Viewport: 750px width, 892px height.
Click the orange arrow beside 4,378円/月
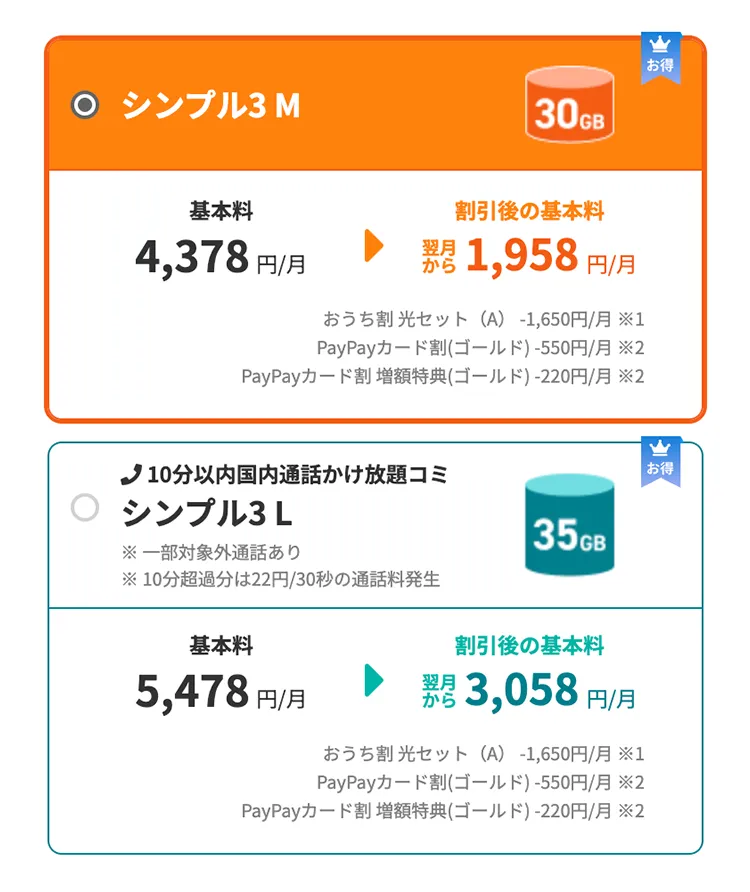pos(374,246)
